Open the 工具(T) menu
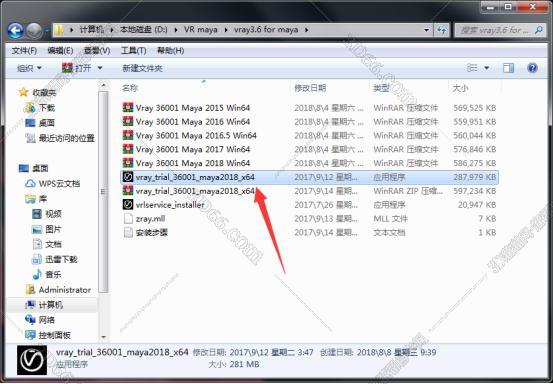The image size is (553, 384). pyautogui.click(x=133, y=51)
